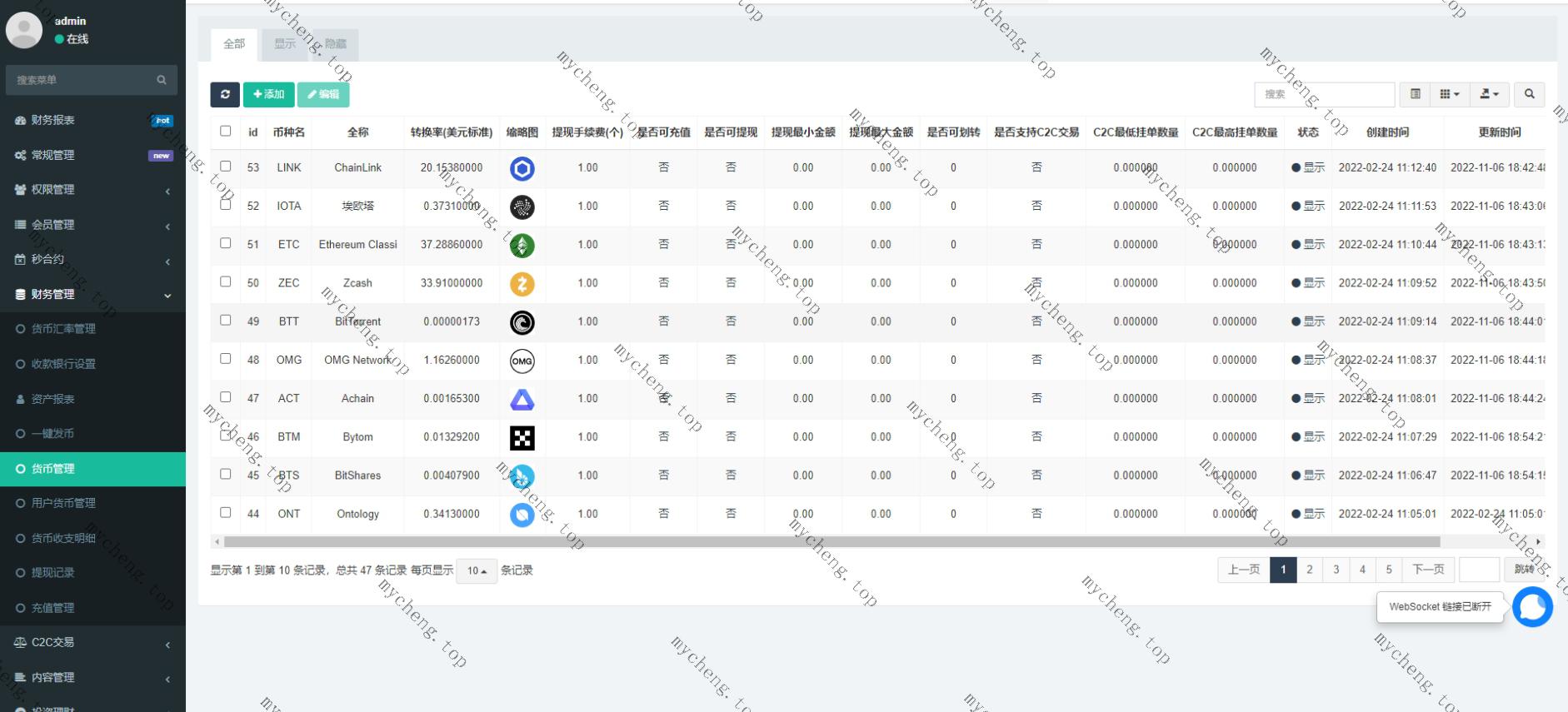Switch to the 全部 tab

(x=234, y=44)
